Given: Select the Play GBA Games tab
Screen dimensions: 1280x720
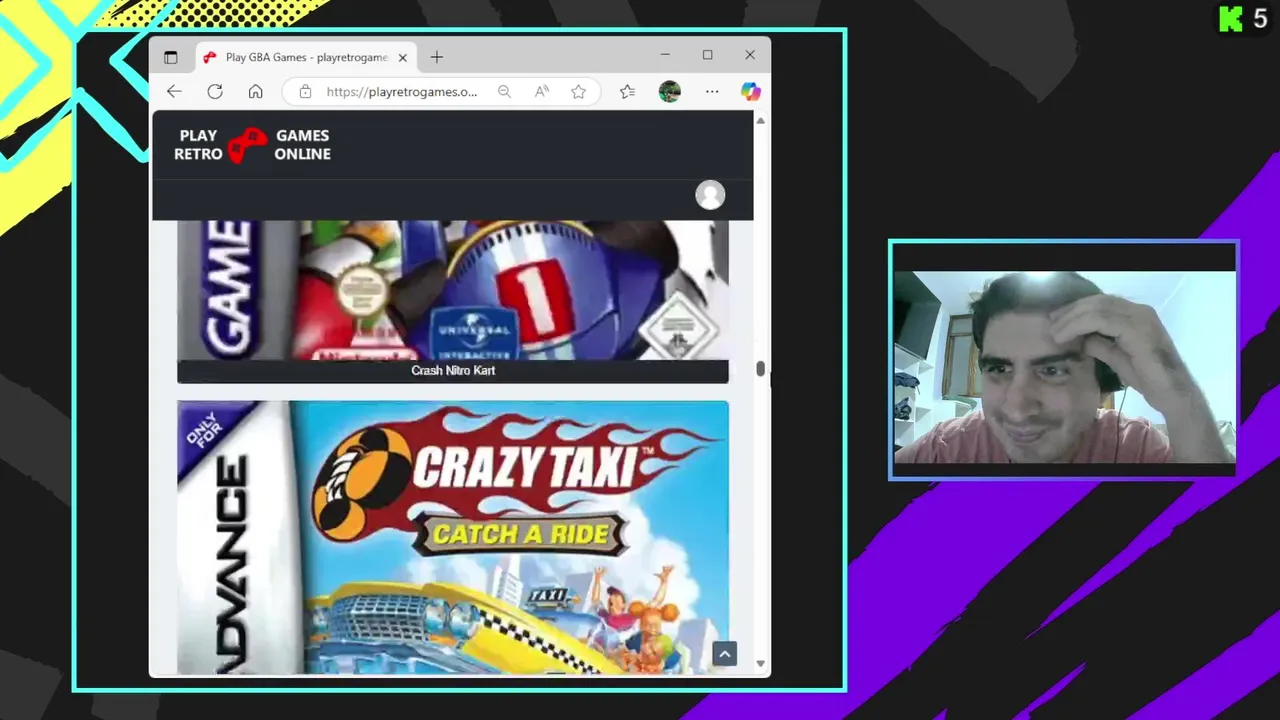Looking at the screenshot, I should 306,57.
